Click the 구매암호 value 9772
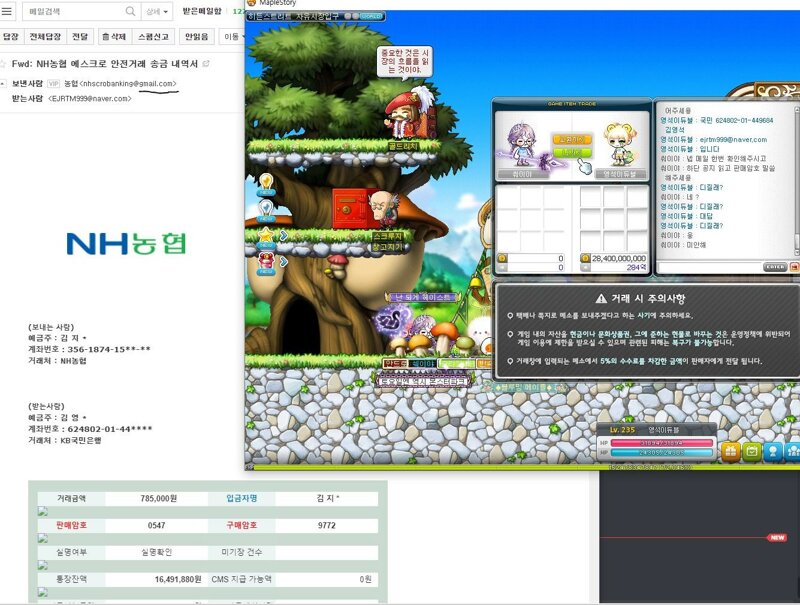The width and height of the screenshot is (800, 605). [x=327, y=525]
